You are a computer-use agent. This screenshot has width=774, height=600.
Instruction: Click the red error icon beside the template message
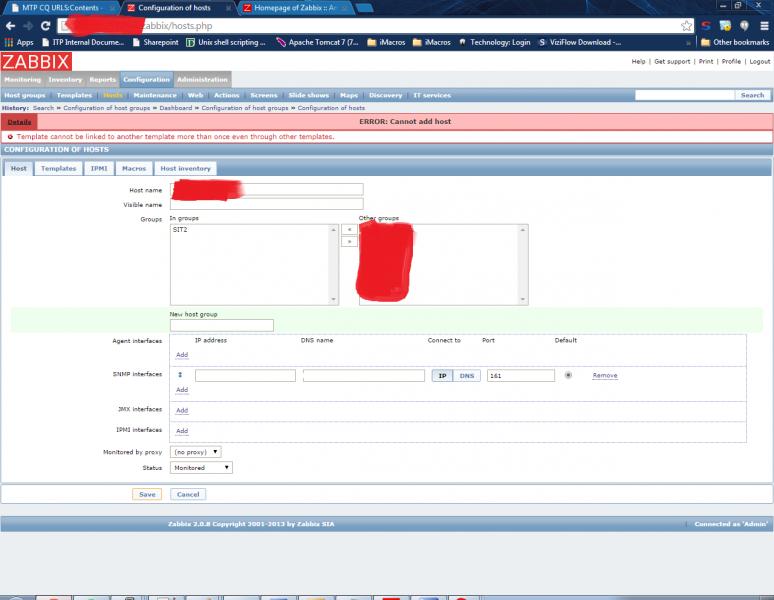(10, 136)
